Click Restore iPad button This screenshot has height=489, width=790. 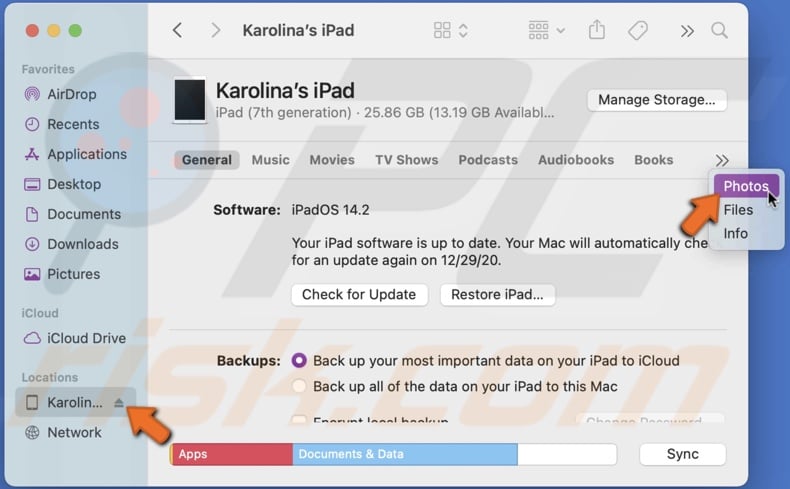tap(497, 295)
